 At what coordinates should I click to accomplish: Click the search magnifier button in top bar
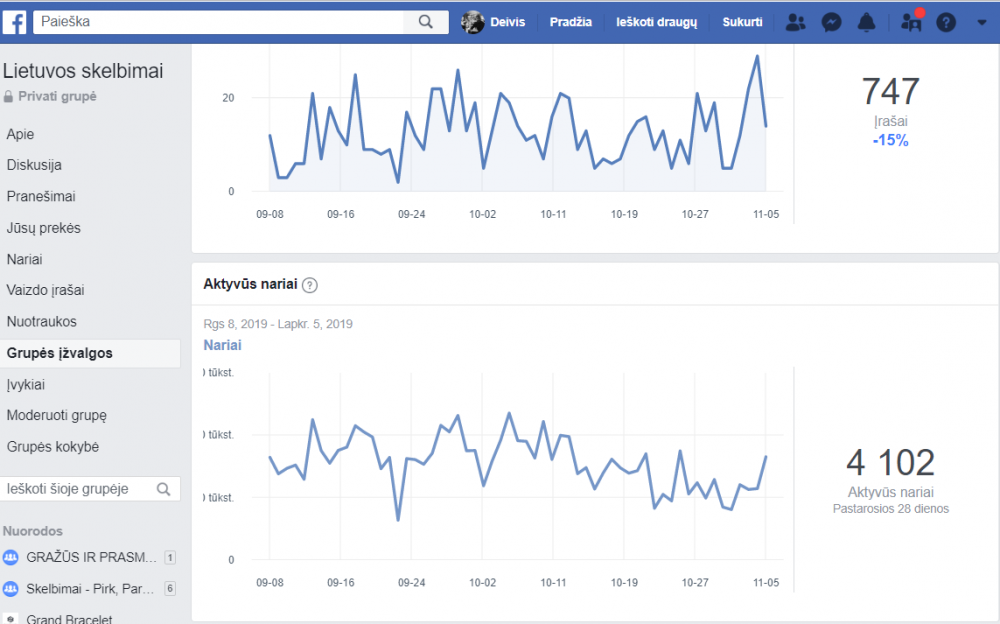(426, 22)
